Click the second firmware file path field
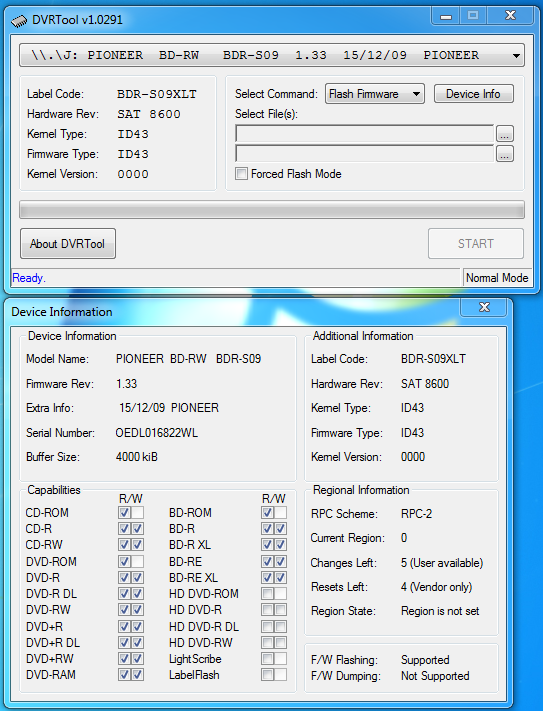543x711 pixels. coord(365,154)
